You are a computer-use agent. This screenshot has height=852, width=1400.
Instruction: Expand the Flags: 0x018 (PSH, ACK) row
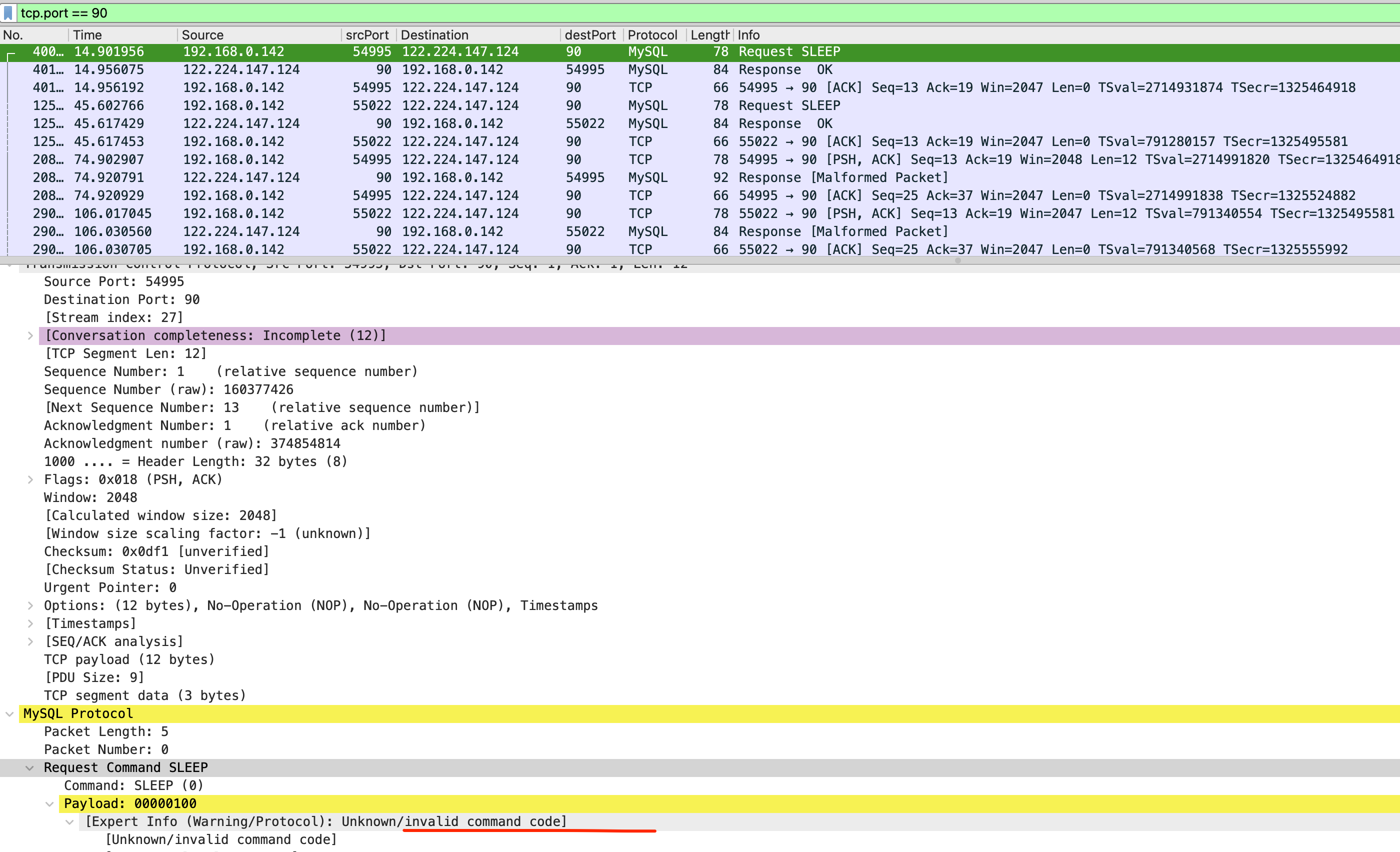coord(30,479)
